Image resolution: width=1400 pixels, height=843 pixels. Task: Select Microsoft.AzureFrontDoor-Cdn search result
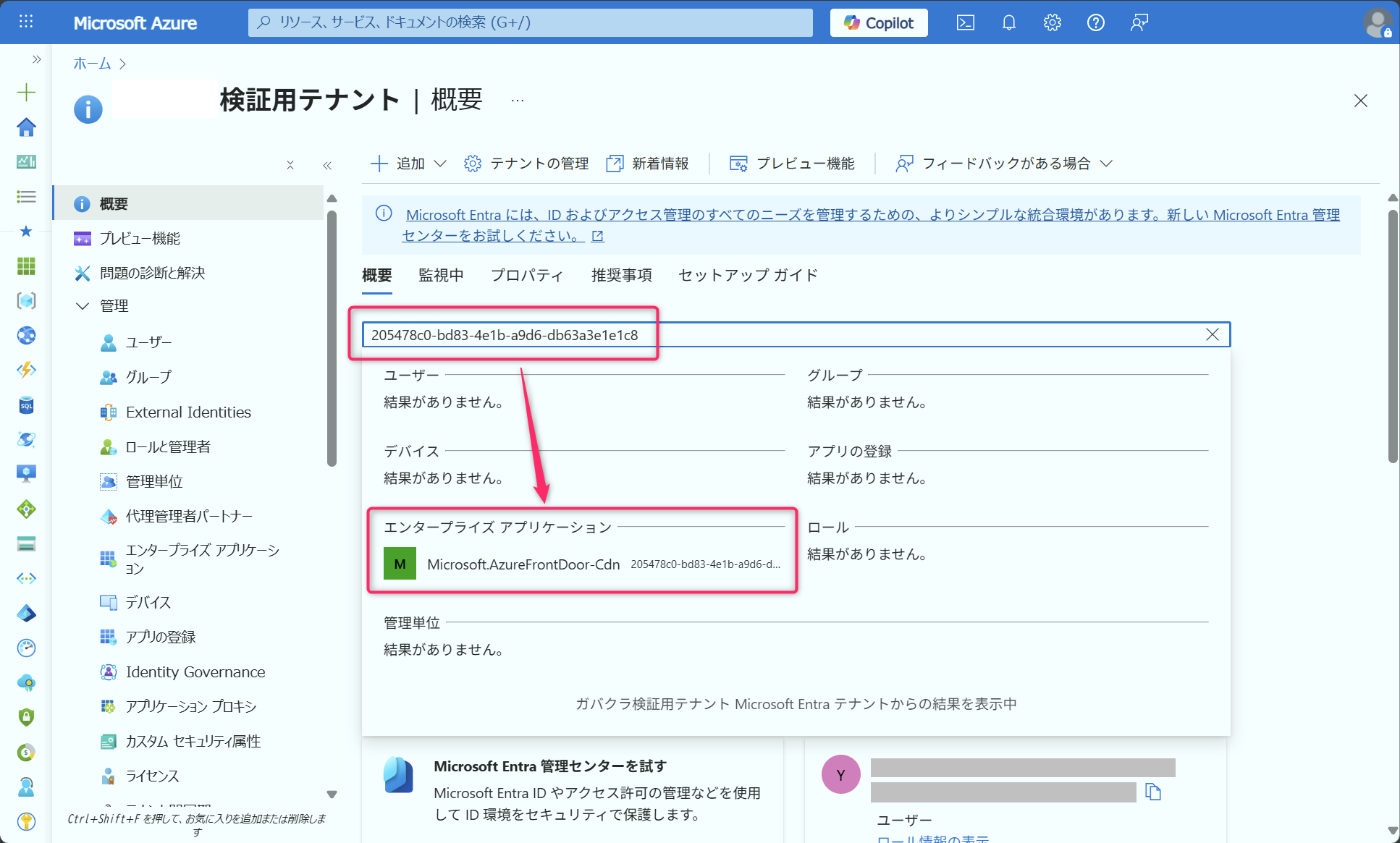(x=523, y=564)
